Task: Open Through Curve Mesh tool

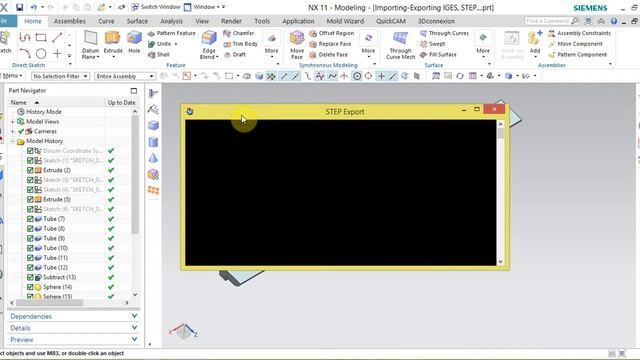Action: coord(400,45)
